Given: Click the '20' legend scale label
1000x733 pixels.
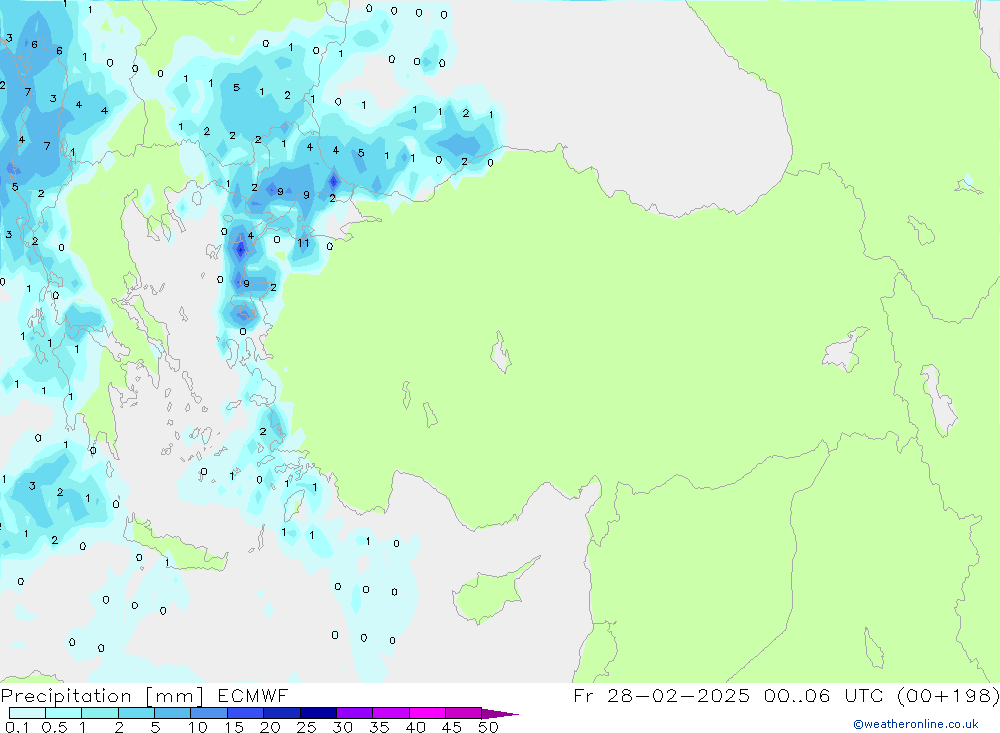Looking at the screenshot, I should pos(270,727).
